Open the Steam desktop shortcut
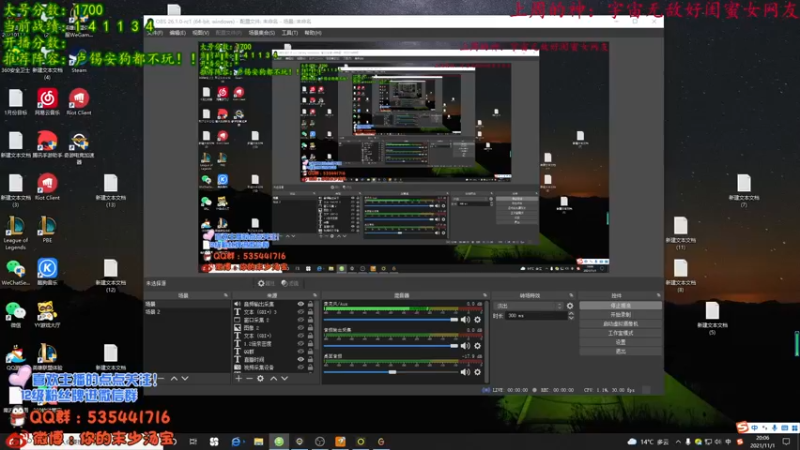Viewport: 800px width, 450px height. tap(79, 60)
